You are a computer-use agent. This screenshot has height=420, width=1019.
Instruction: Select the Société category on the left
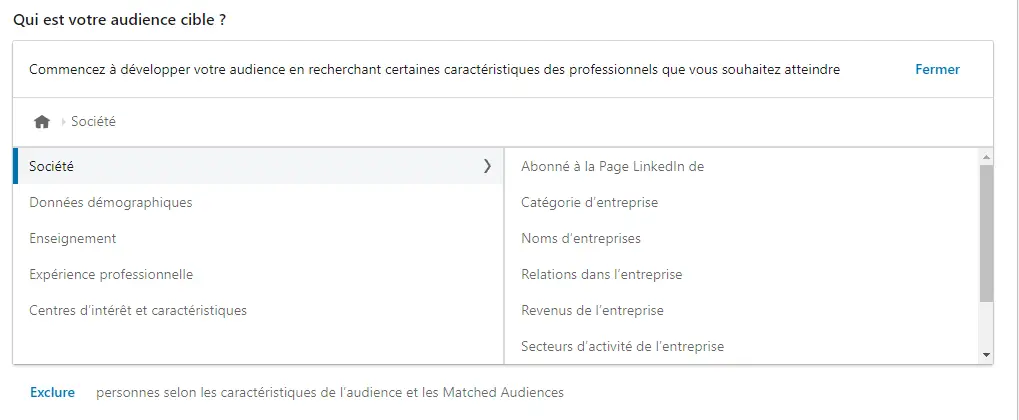(x=257, y=166)
